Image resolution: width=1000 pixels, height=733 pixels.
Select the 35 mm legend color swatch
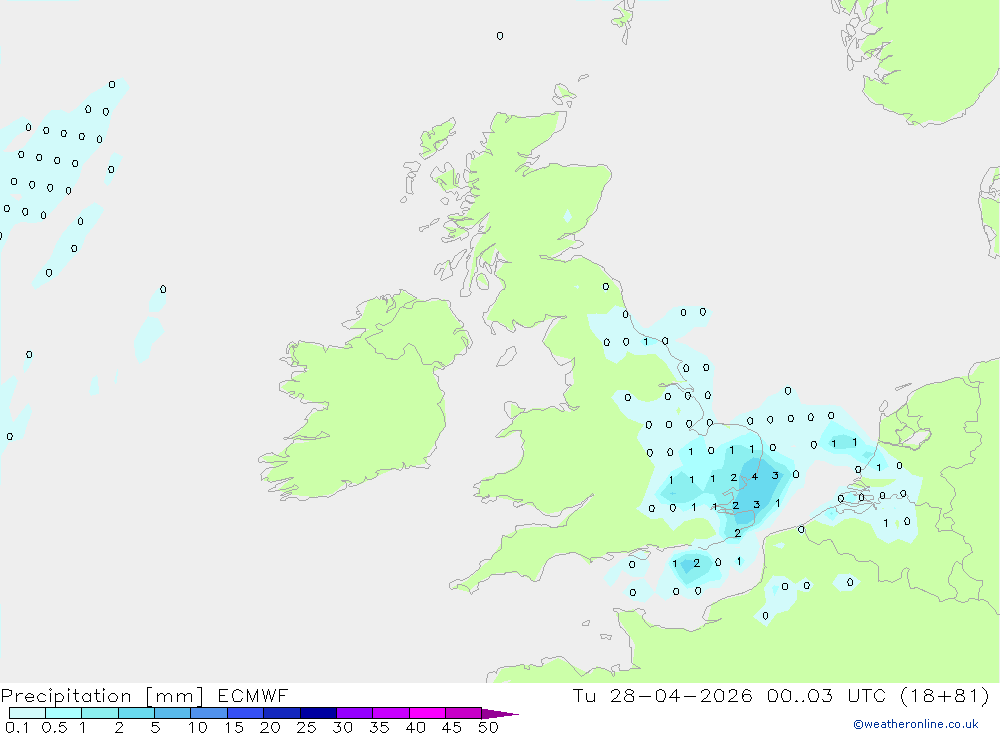[390, 713]
